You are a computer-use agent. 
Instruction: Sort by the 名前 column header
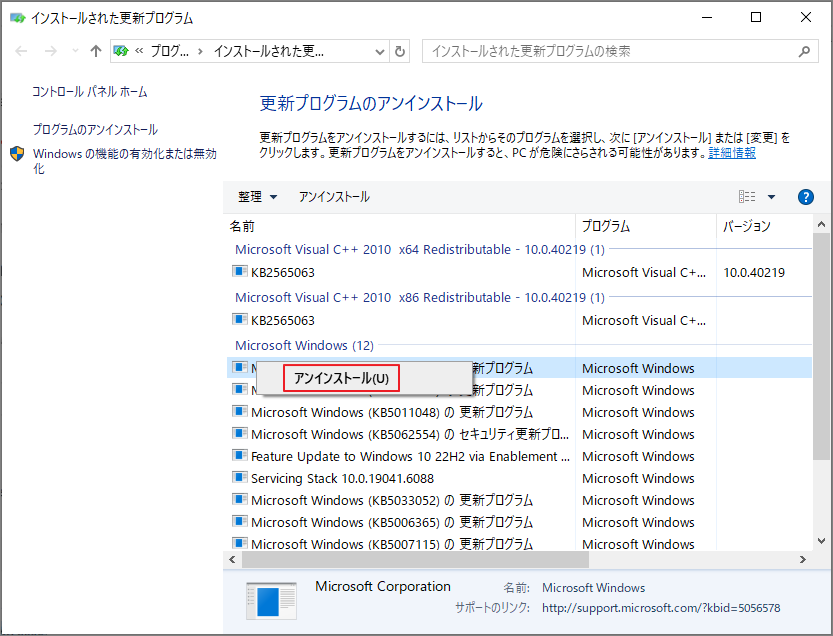[x=400, y=226]
